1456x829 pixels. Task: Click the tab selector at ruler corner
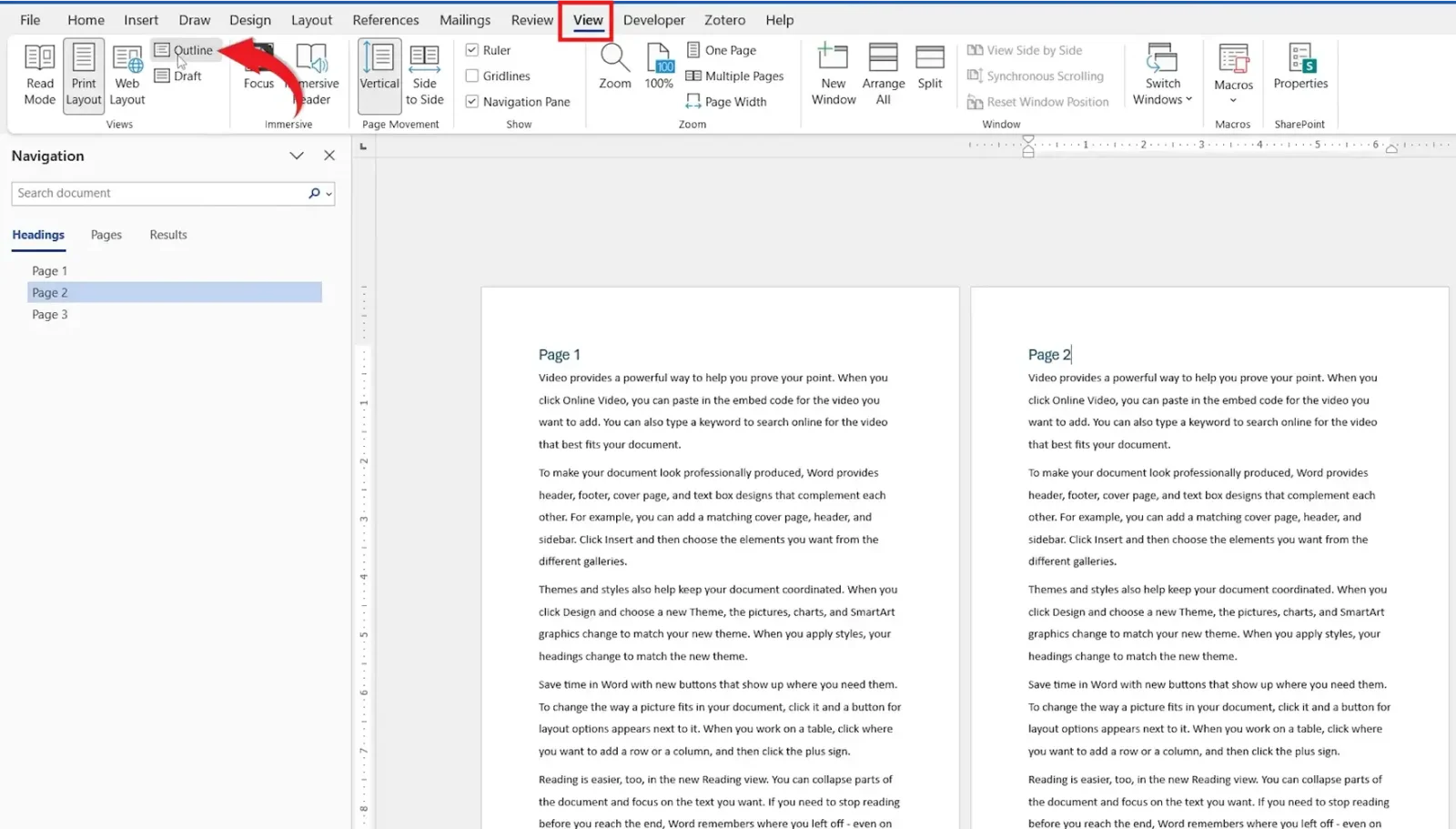pyautogui.click(x=364, y=146)
